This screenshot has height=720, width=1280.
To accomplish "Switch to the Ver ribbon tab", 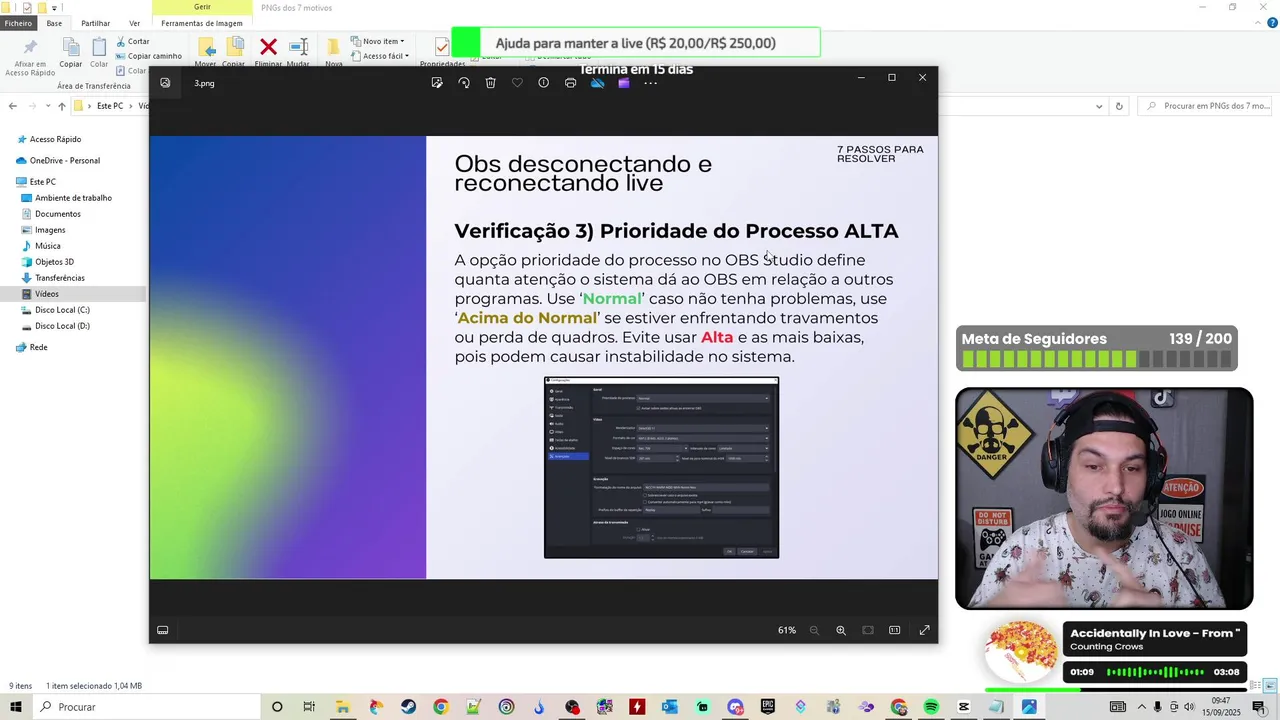I will (x=134, y=23).
